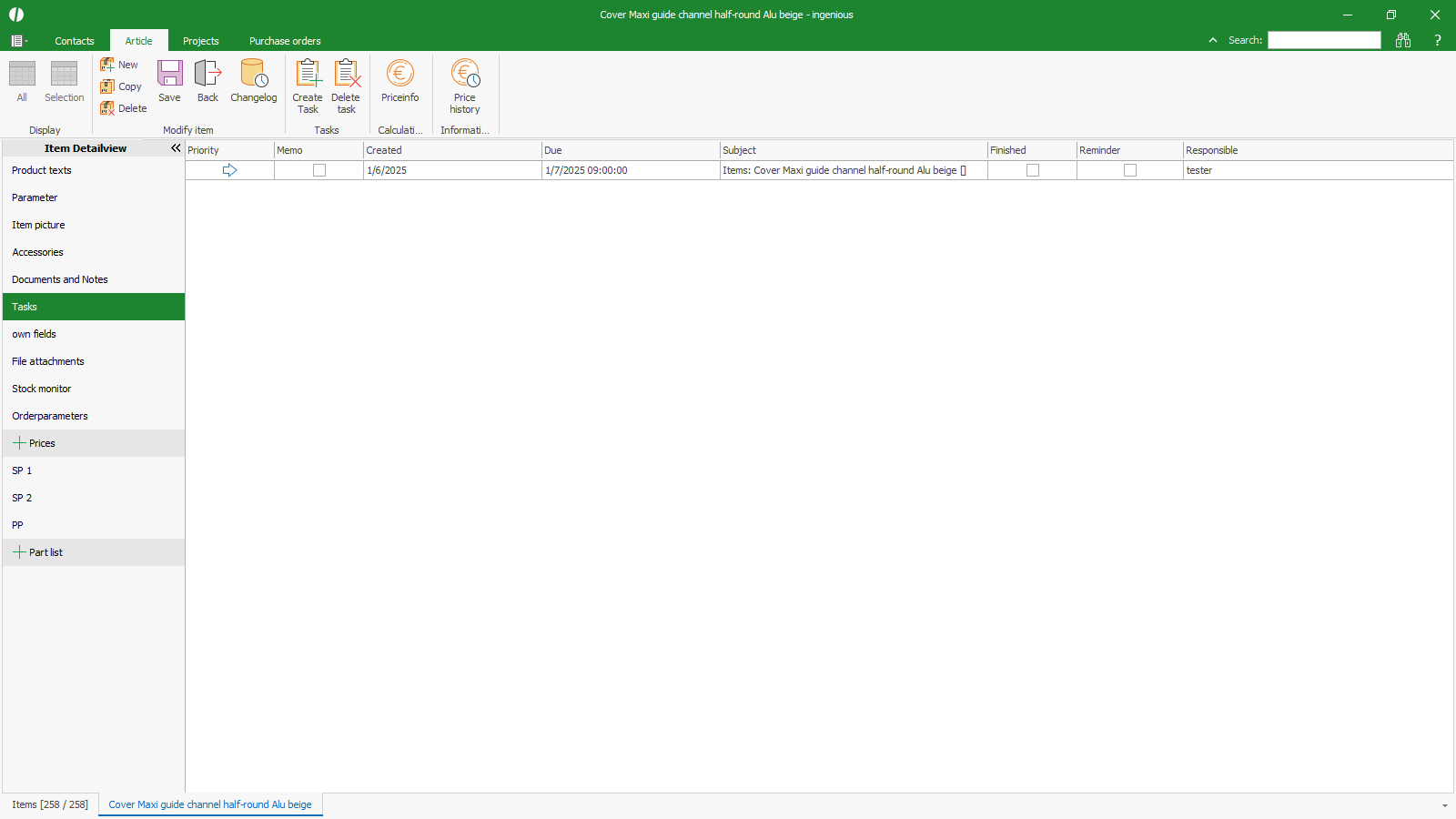1456x819 pixels.
Task: Open the Purchase orders tab
Action: 285,41
